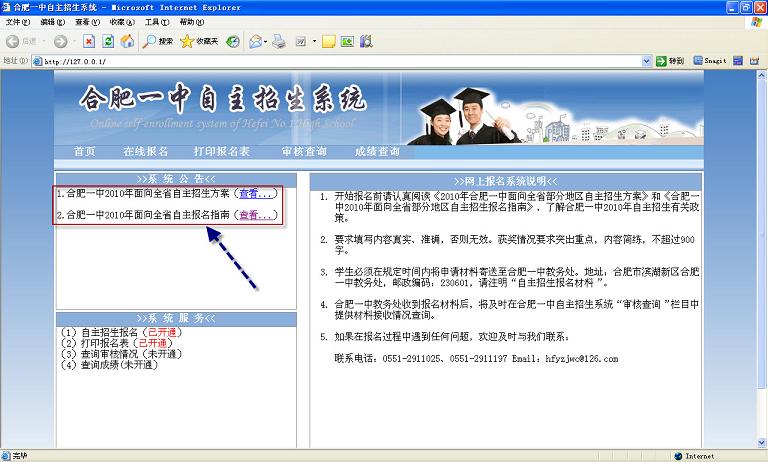This screenshot has height=462, width=768.
Task: Go to the browser Home icon
Action: (127, 41)
